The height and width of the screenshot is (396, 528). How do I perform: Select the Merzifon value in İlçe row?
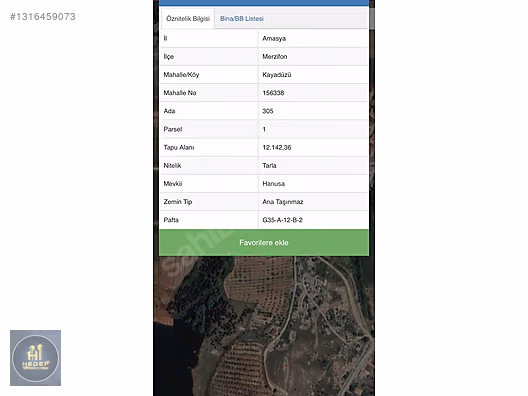(x=275, y=57)
